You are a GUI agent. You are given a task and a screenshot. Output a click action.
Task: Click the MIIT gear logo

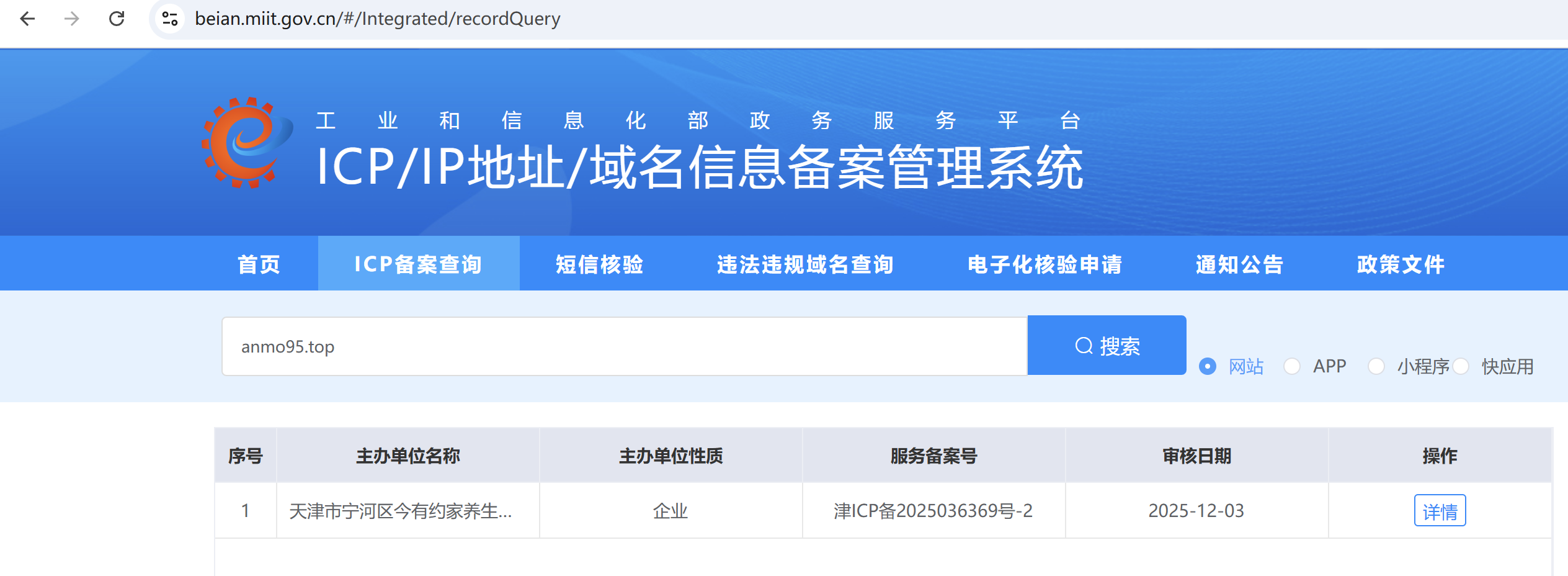click(x=247, y=143)
